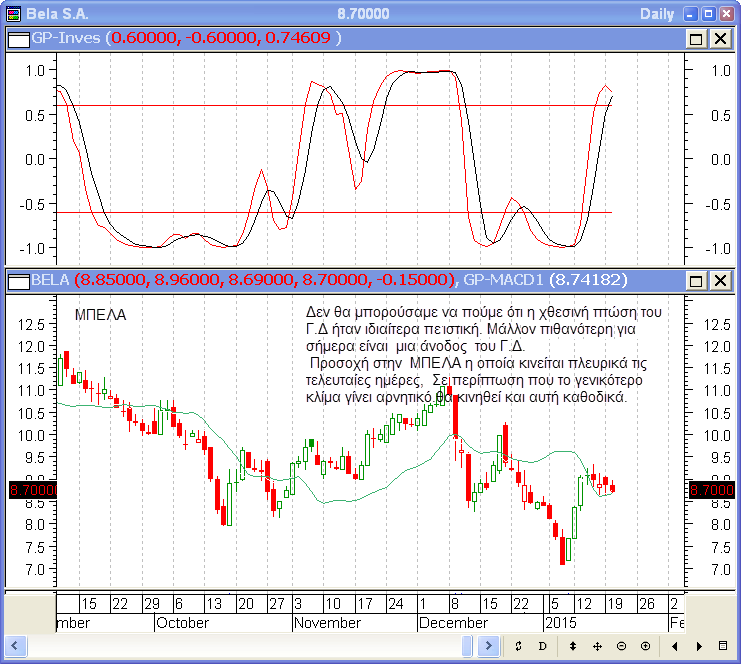
Task: Click the refresh/rescale chart arrows icon
Action: coord(518,646)
